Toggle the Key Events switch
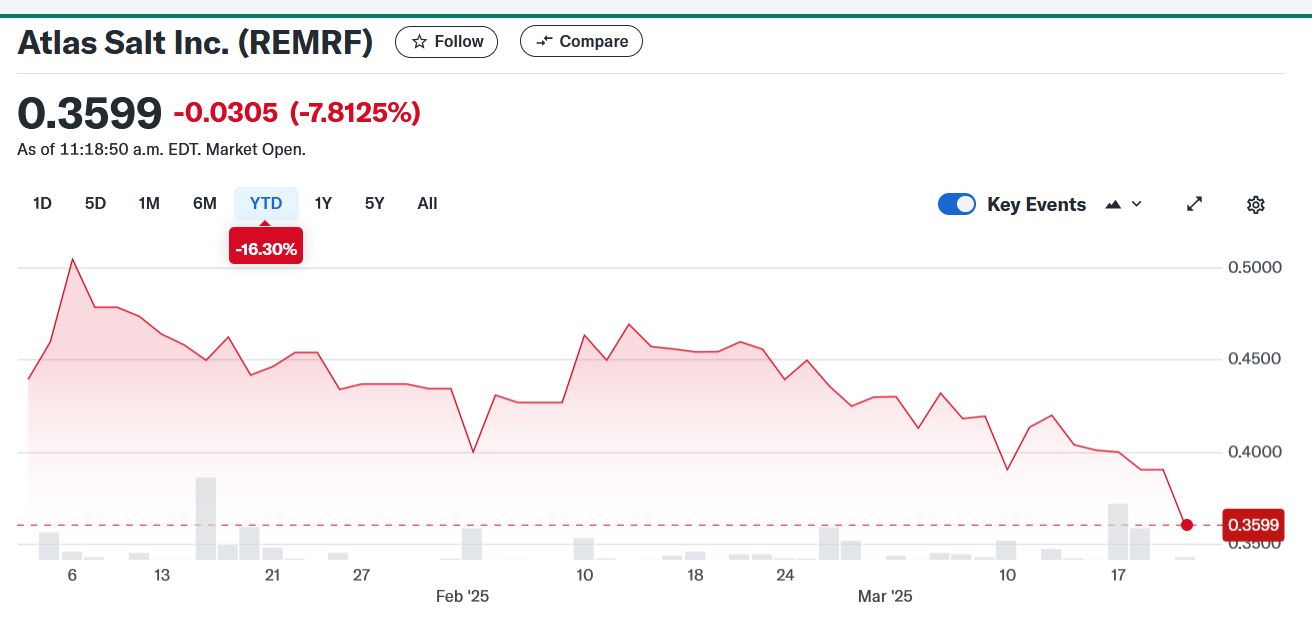1312x619 pixels. tap(957, 204)
